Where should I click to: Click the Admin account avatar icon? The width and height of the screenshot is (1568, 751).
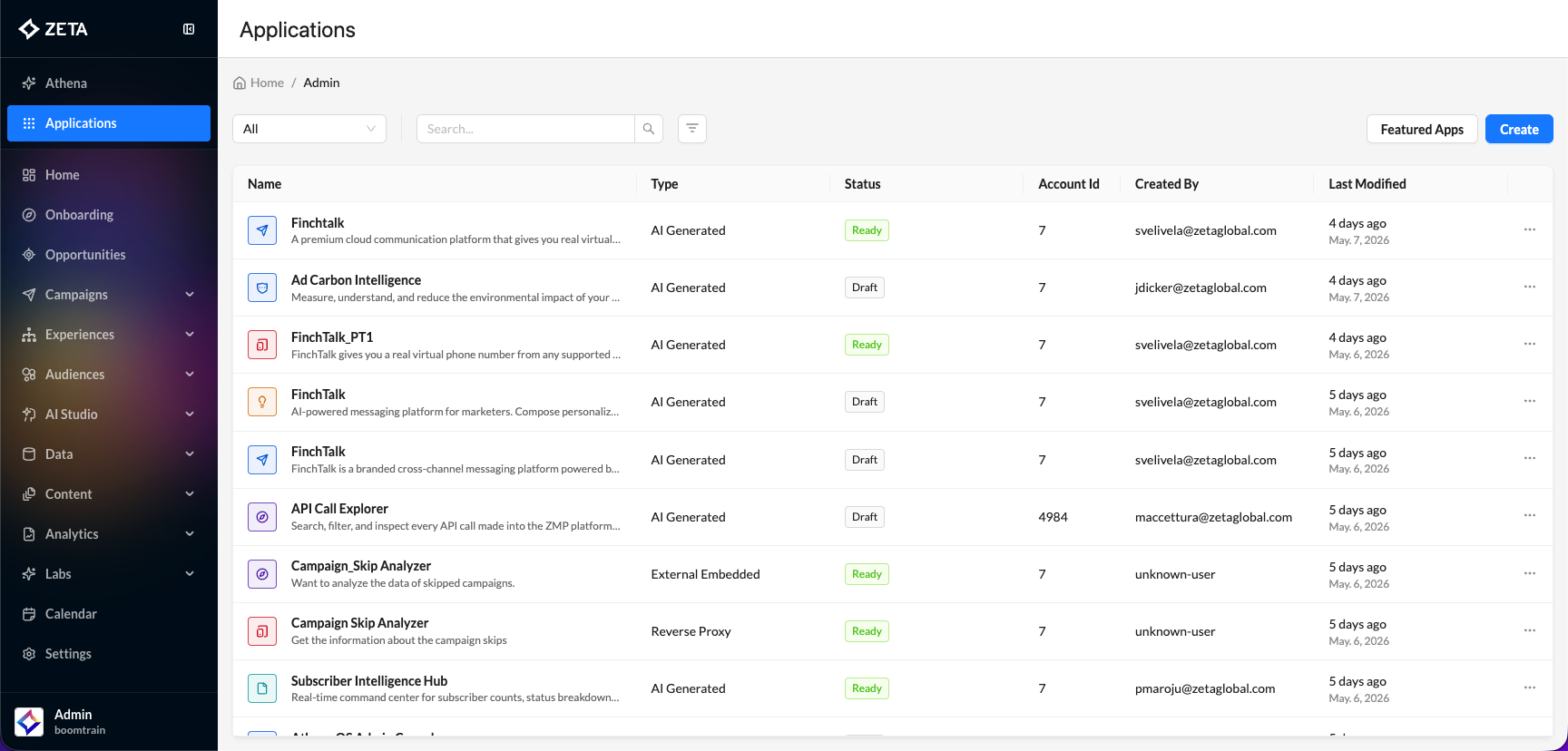pyautogui.click(x=29, y=722)
